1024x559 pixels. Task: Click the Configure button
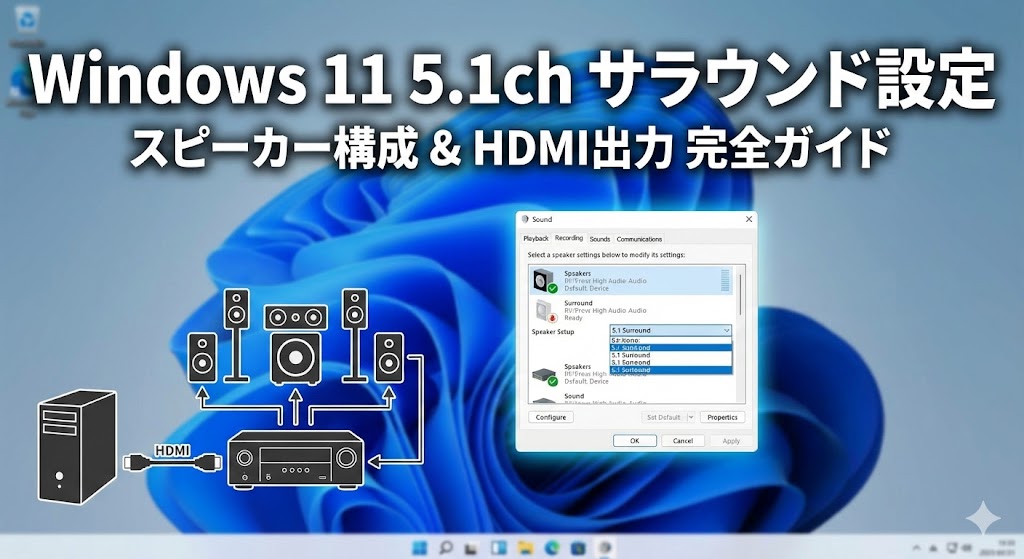coord(551,417)
